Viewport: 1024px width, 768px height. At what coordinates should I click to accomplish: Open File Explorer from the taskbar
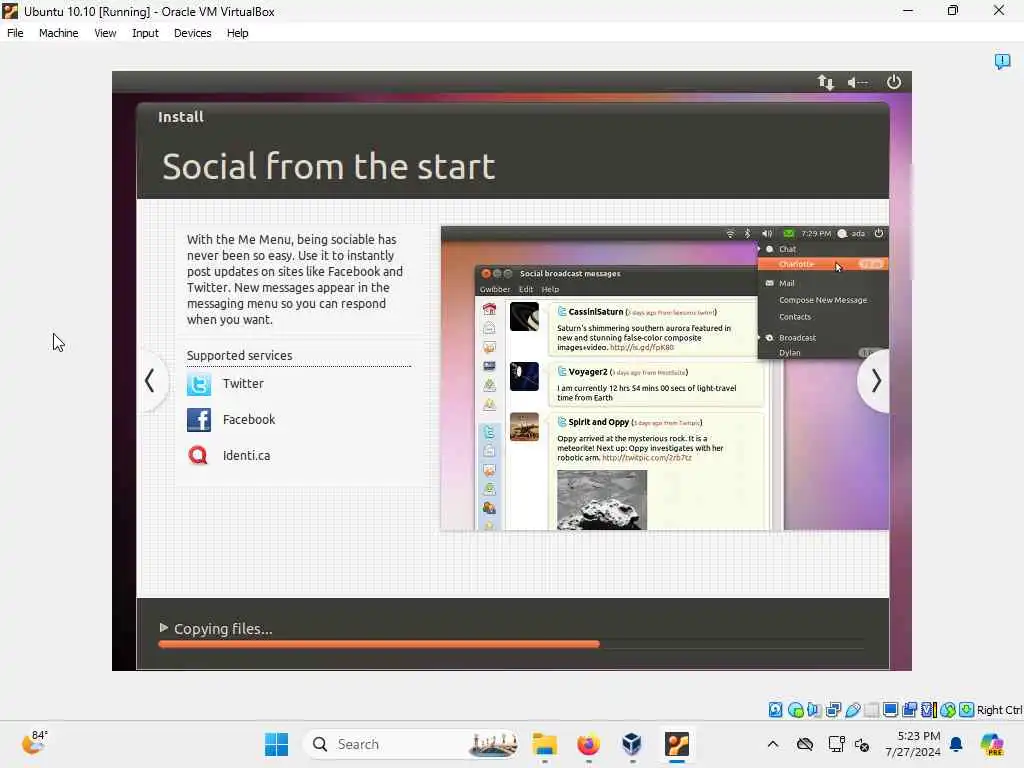[x=544, y=744]
